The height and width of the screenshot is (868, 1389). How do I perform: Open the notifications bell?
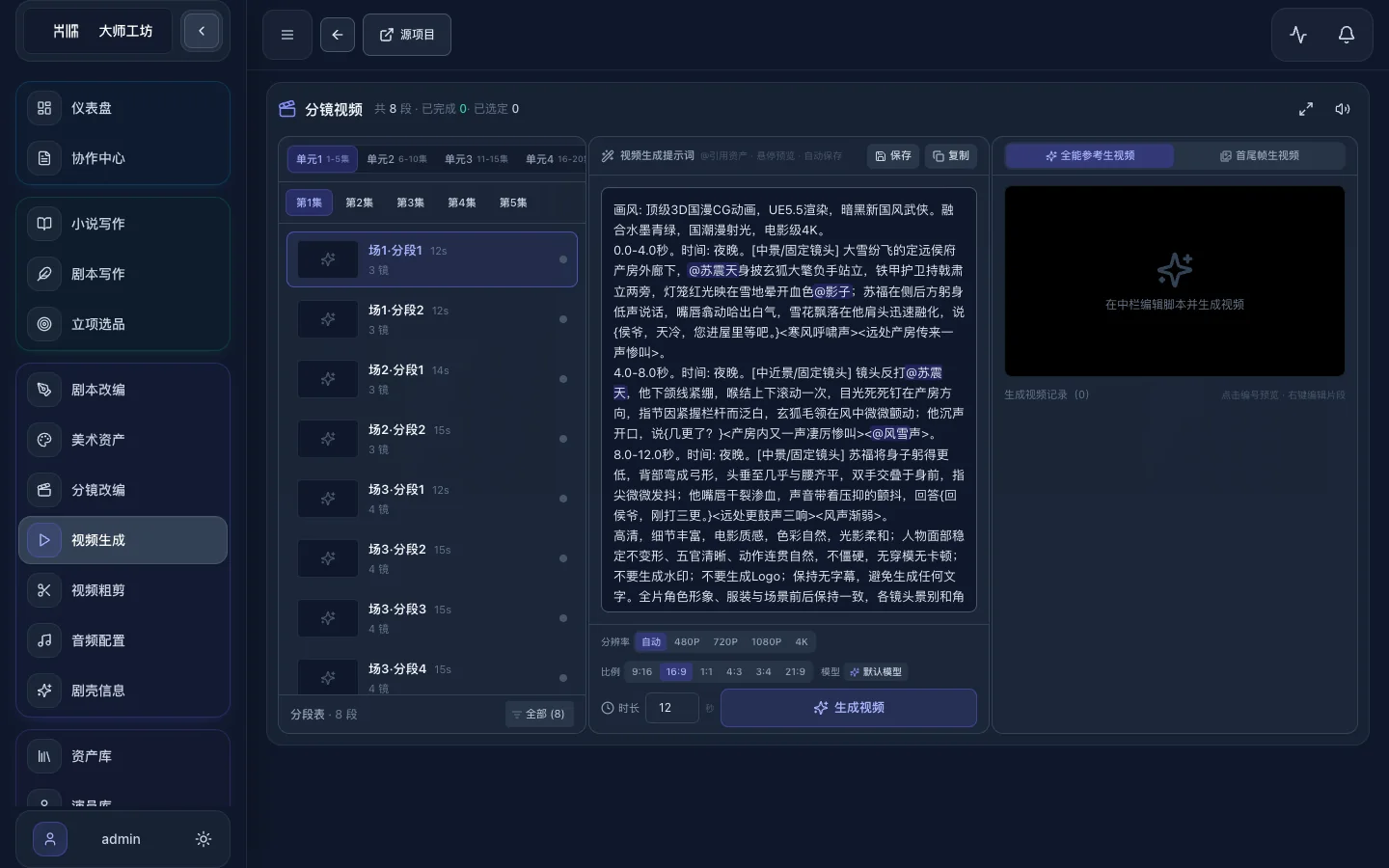click(x=1347, y=35)
